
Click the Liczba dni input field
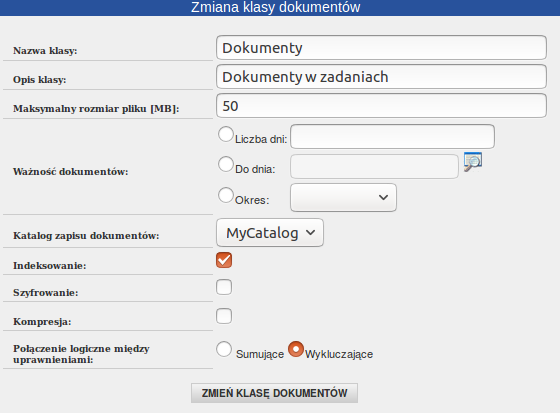tap(392, 136)
